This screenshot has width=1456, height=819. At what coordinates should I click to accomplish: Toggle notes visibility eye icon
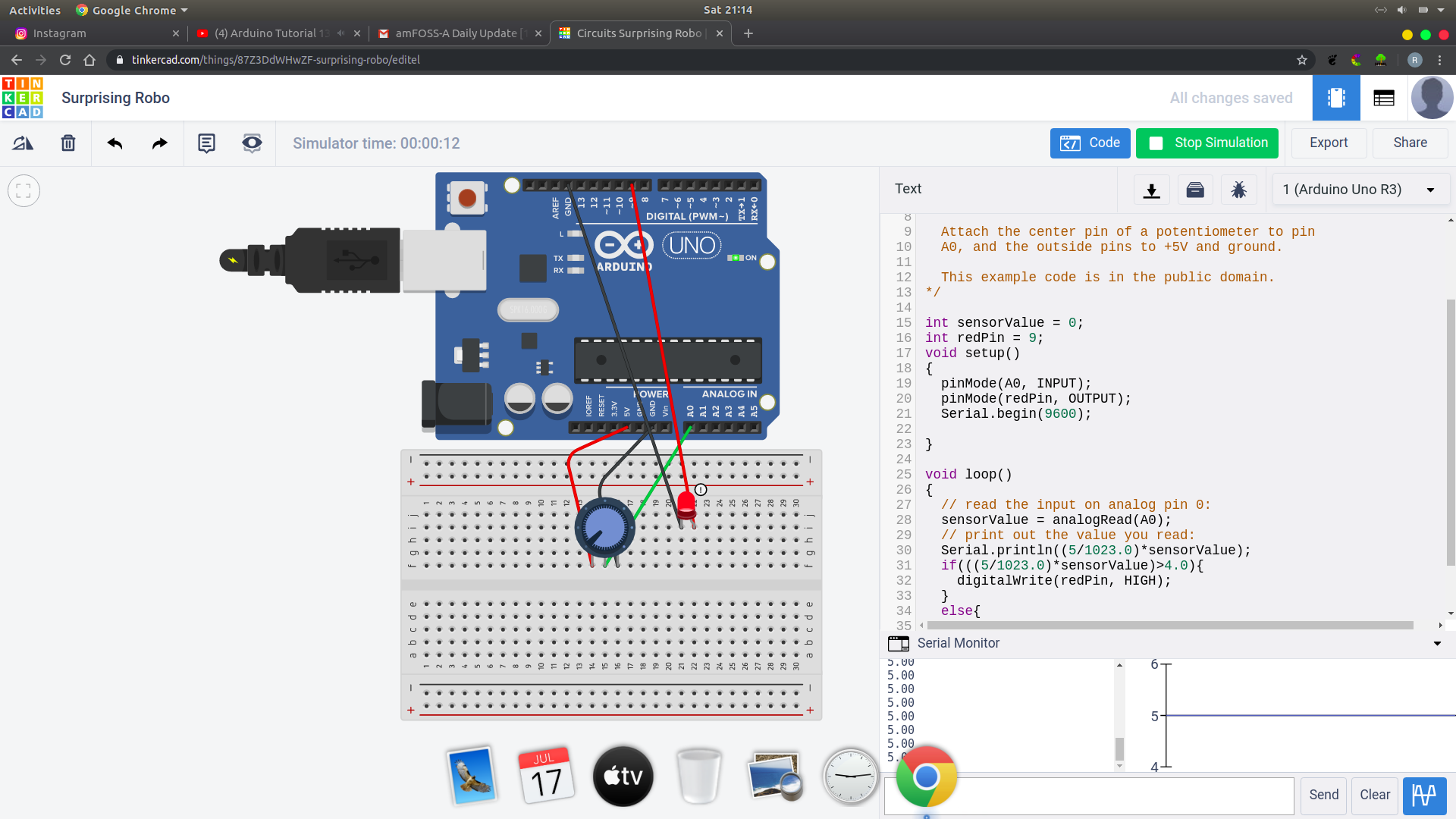click(252, 143)
